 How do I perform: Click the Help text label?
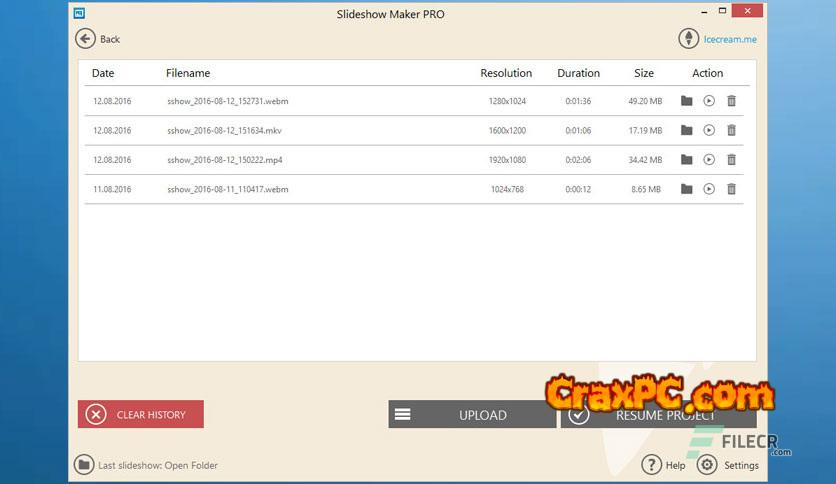coord(675,465)
